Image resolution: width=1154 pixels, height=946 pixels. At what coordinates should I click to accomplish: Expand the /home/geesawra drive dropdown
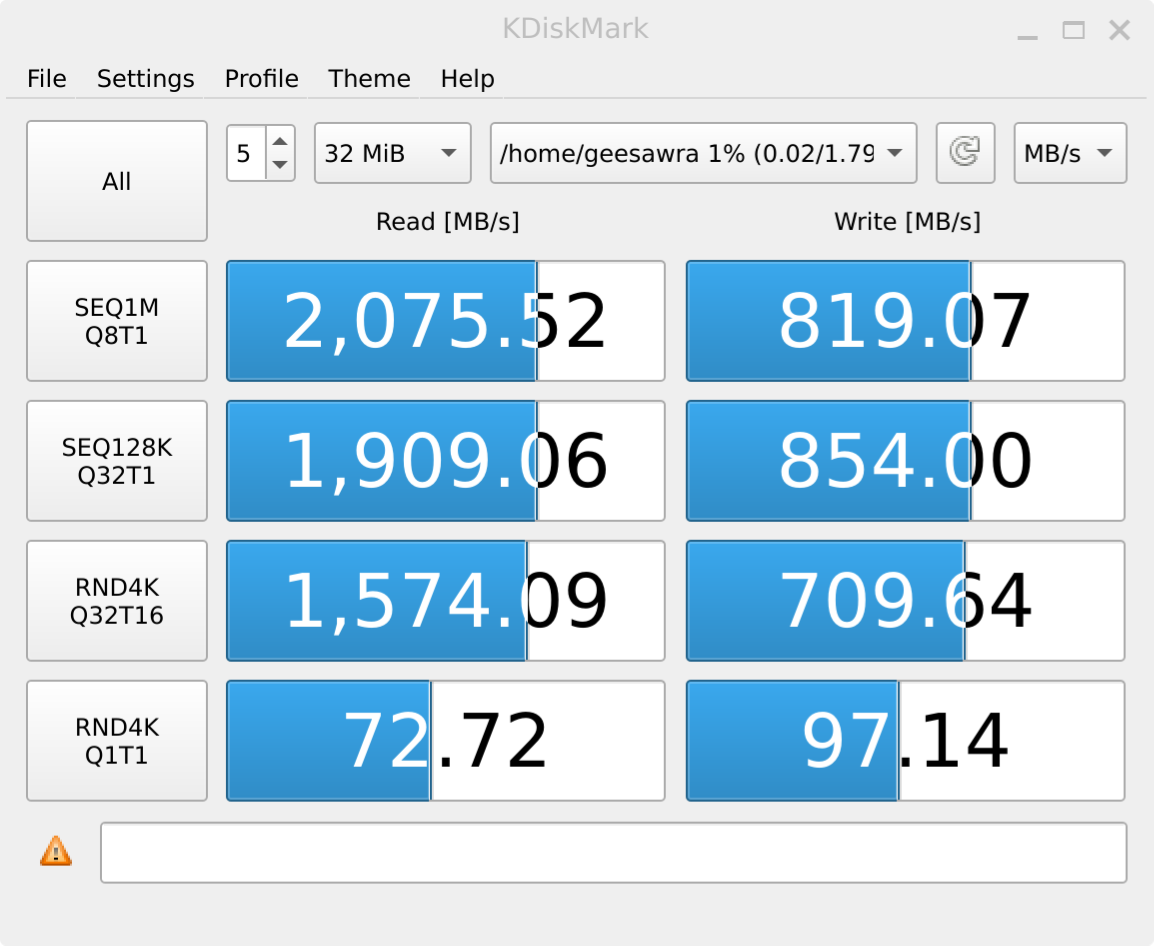[703, 153]
